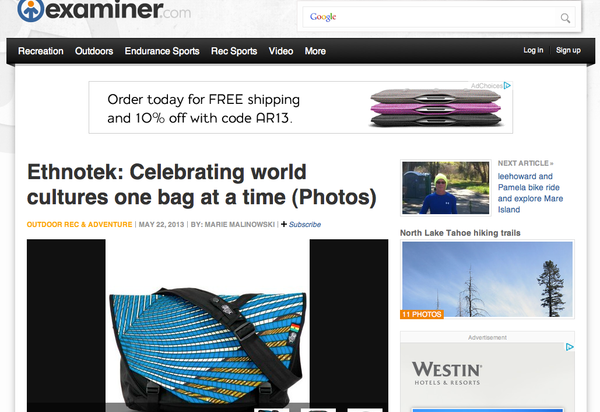The image size is (600, 412).
Task: Go to the Rec Sports section
Action: [x=234, y=51]
